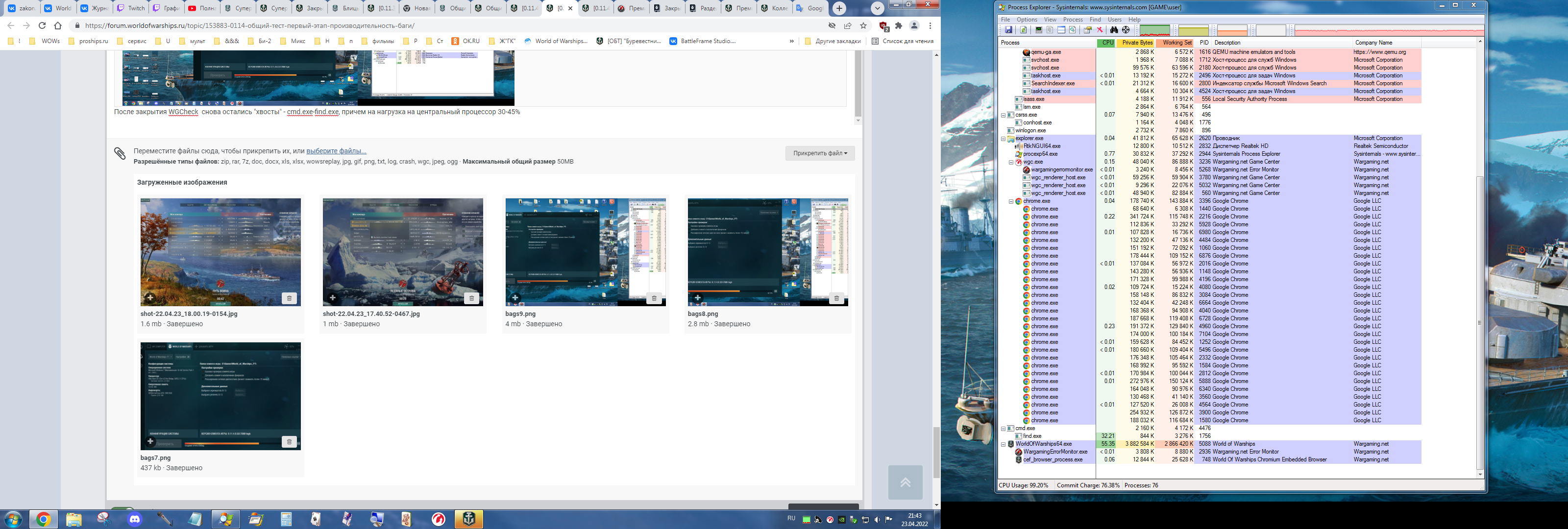The width and height of the screenshot is (1568, 529).
Task: Open System Information graph icon in Process Explorer
Action: 1038,30
